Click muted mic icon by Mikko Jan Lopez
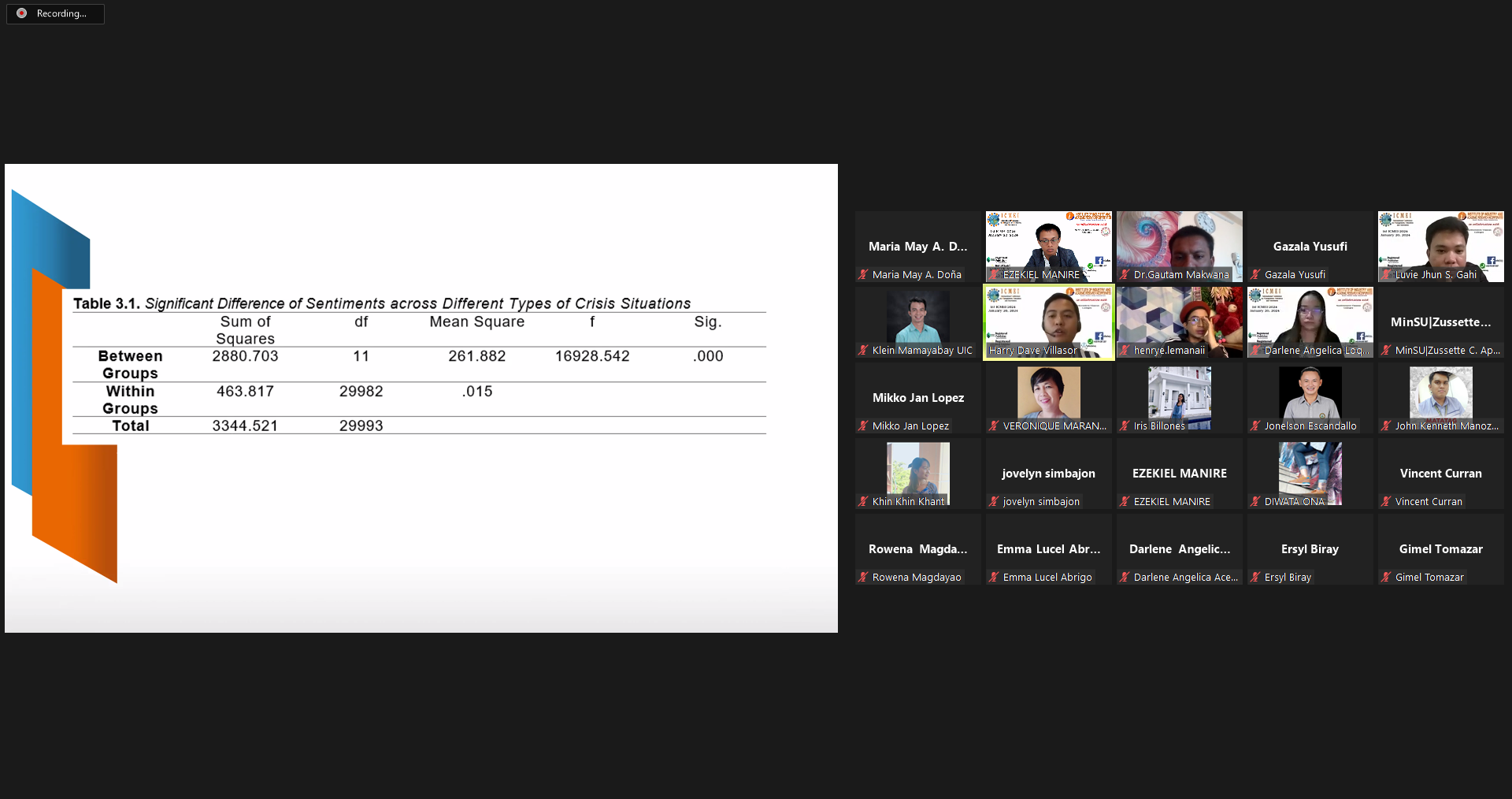The height and width of the screenshot is (799, 1512). click(863, 426)
